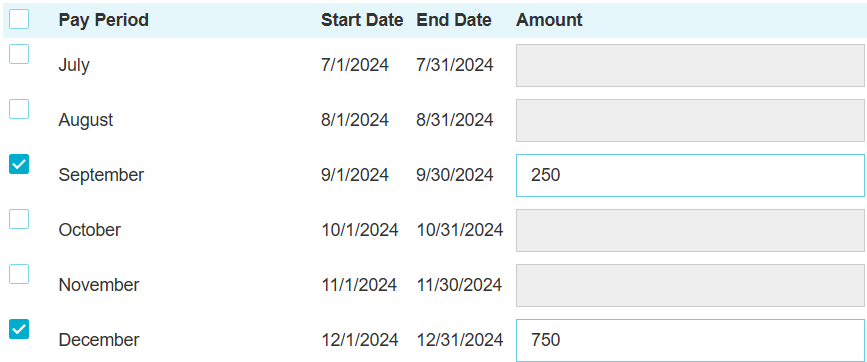Click the disabled August amount field
Screen dimensions: 867x362
point(690,120)
